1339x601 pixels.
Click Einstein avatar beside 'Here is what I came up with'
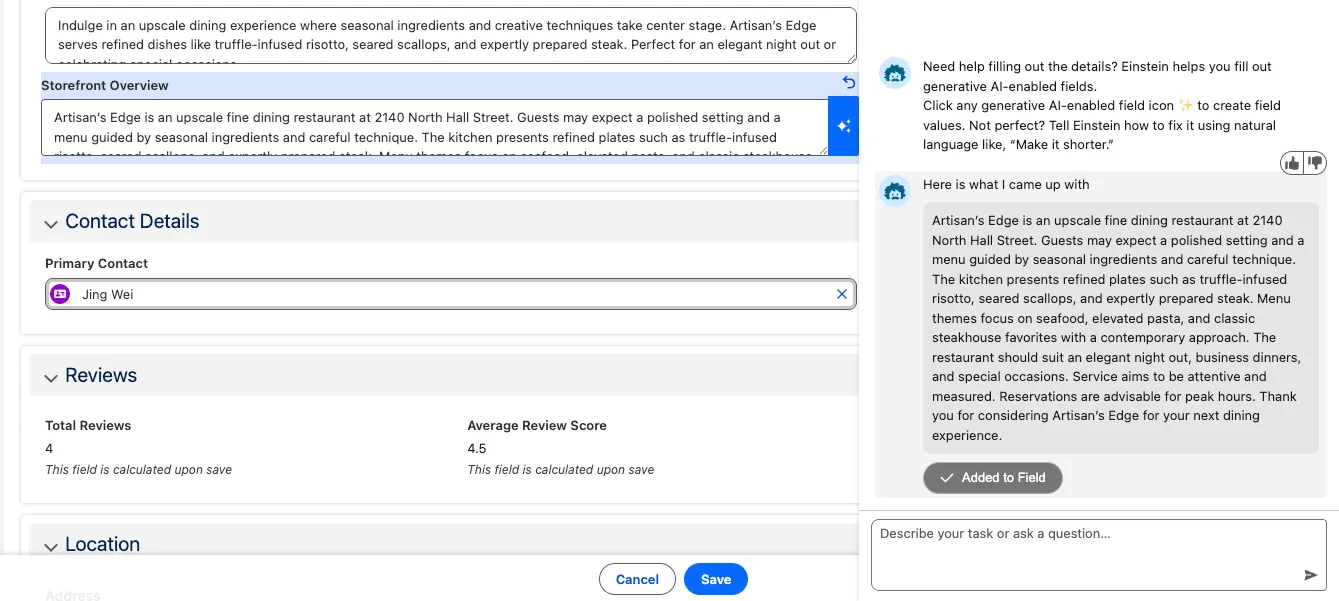pos(894,190)
